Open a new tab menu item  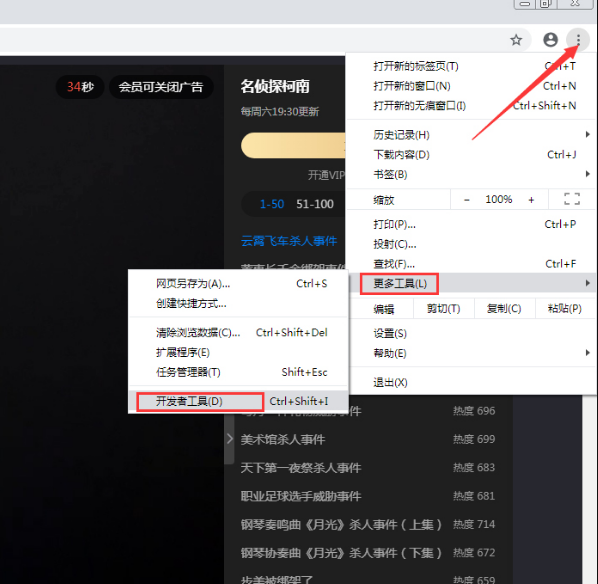(471, 66)
